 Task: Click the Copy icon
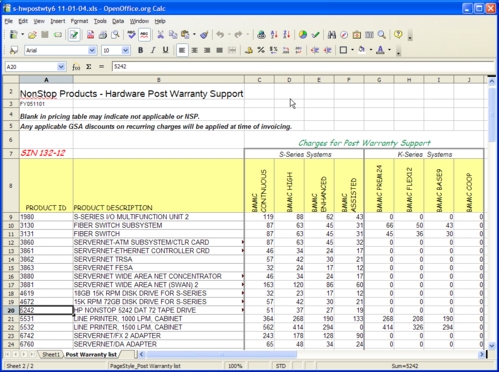point(173,35)
